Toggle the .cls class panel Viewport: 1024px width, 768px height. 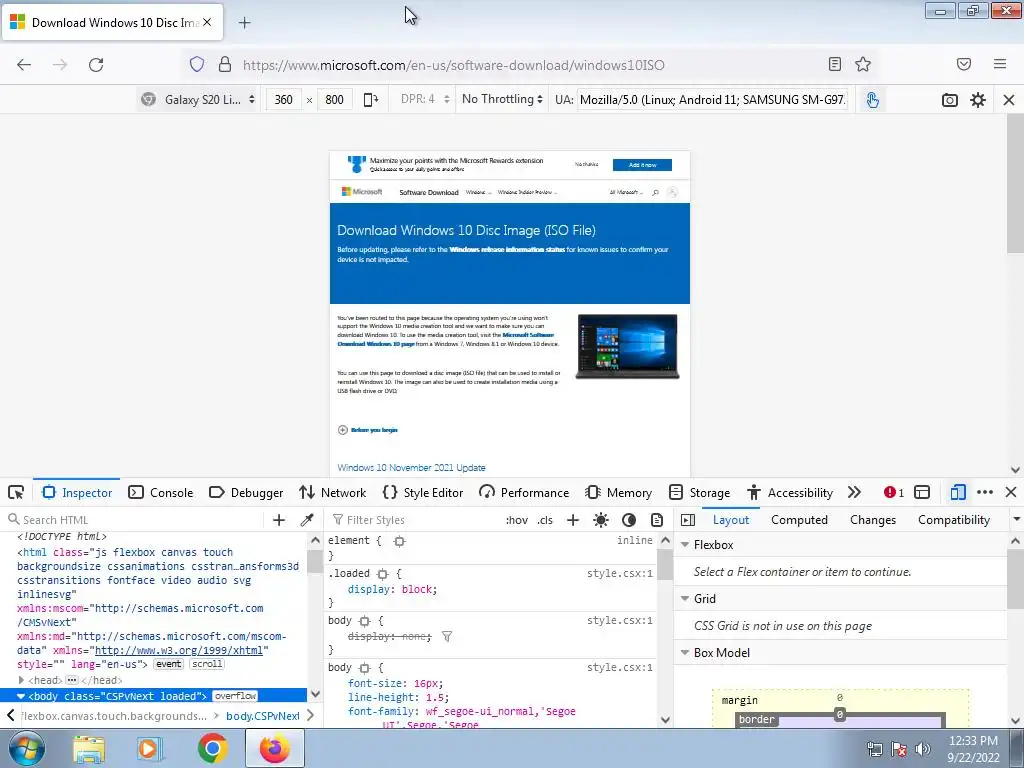pos(545,520)
